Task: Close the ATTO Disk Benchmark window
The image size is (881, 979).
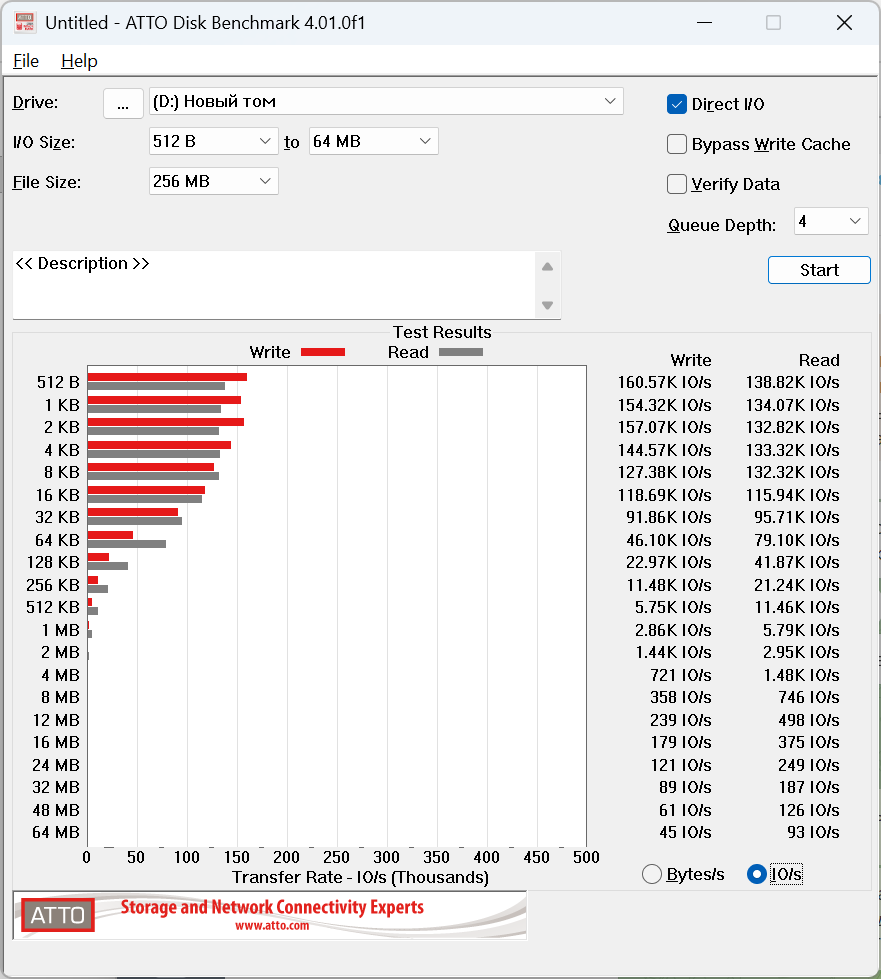Action: (x=844, y=23)
